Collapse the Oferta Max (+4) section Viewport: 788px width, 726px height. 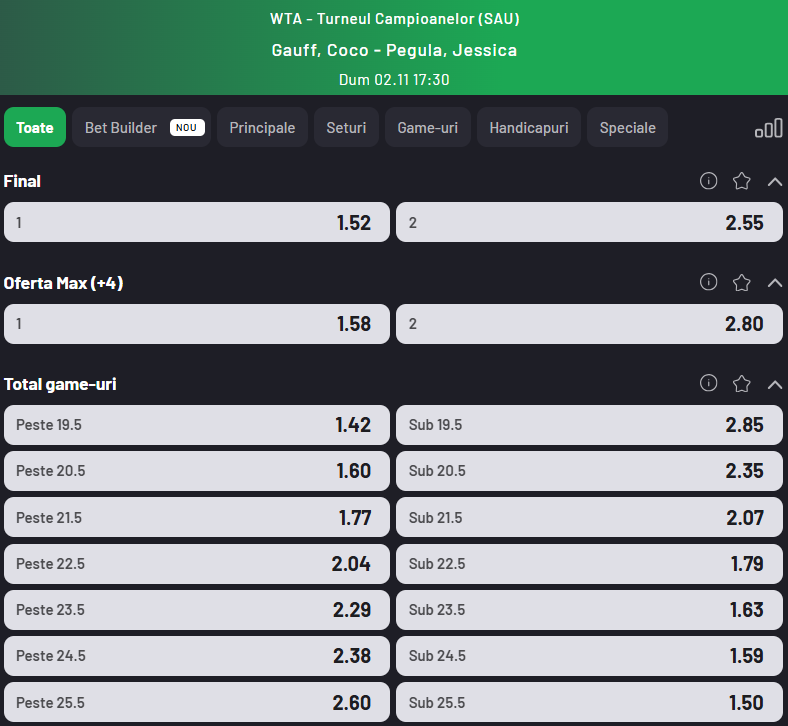pos(774,282)
